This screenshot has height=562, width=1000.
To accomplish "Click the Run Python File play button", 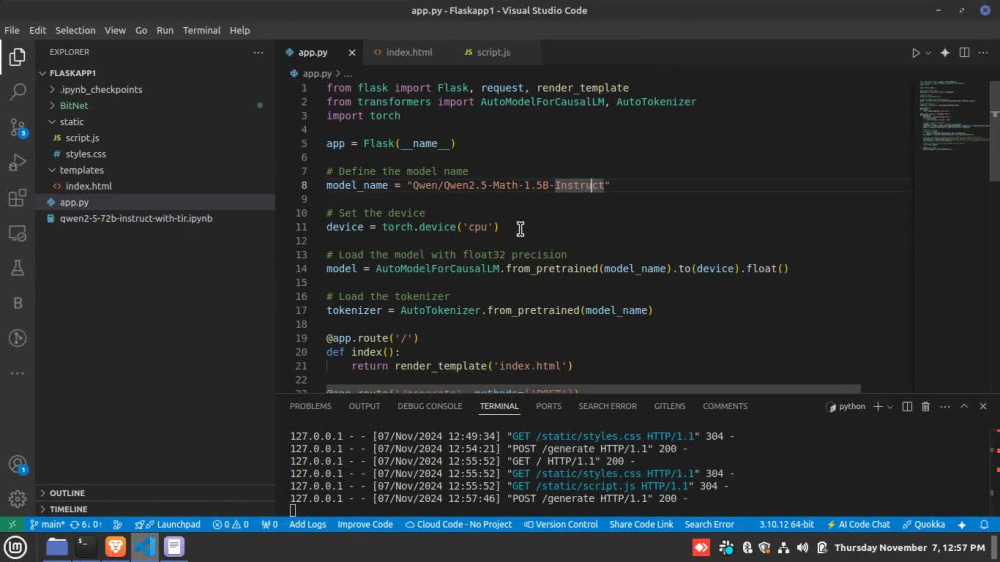I will coord(915,52).
